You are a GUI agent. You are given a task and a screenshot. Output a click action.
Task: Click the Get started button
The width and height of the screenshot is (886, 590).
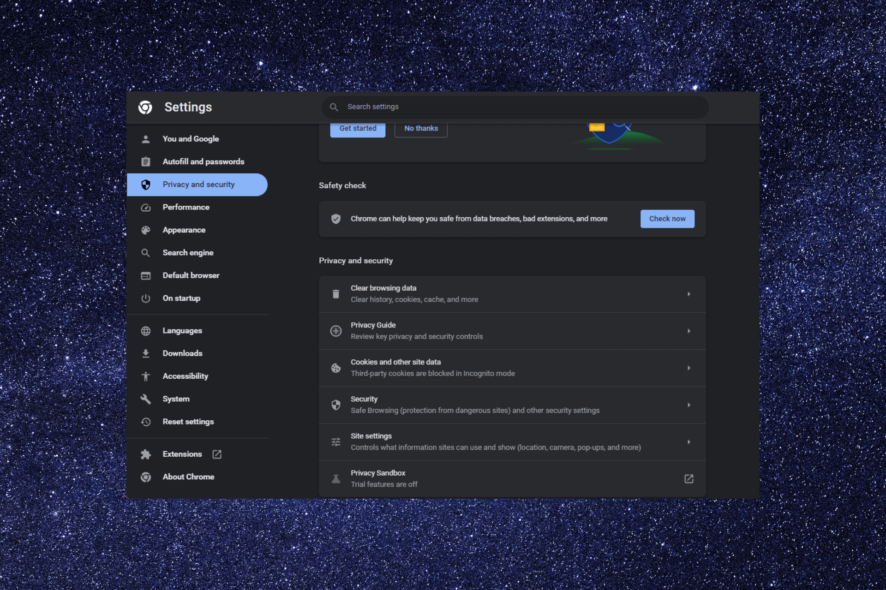coord(358,129)
